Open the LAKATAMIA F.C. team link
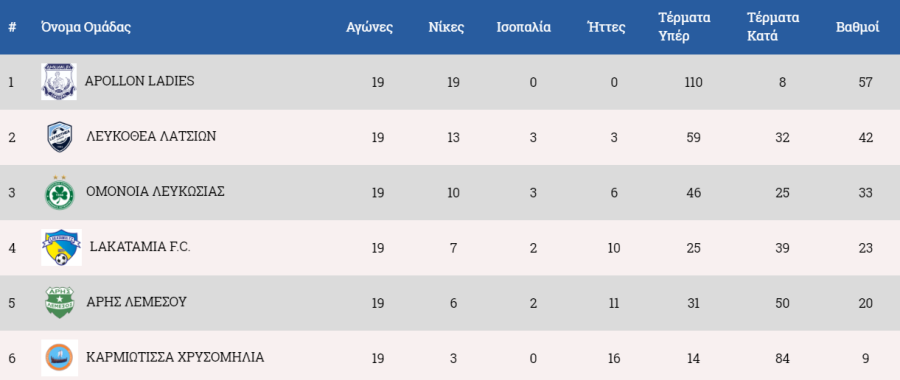 (x=140, y=247)
